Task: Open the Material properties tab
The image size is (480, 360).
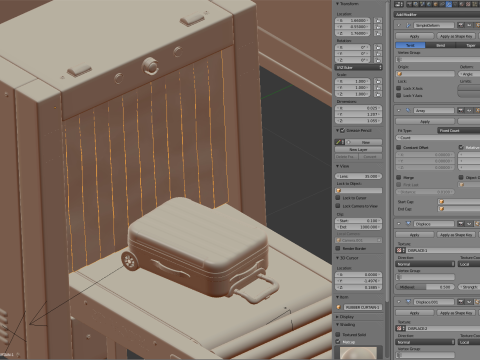Action: coord(462,4)
